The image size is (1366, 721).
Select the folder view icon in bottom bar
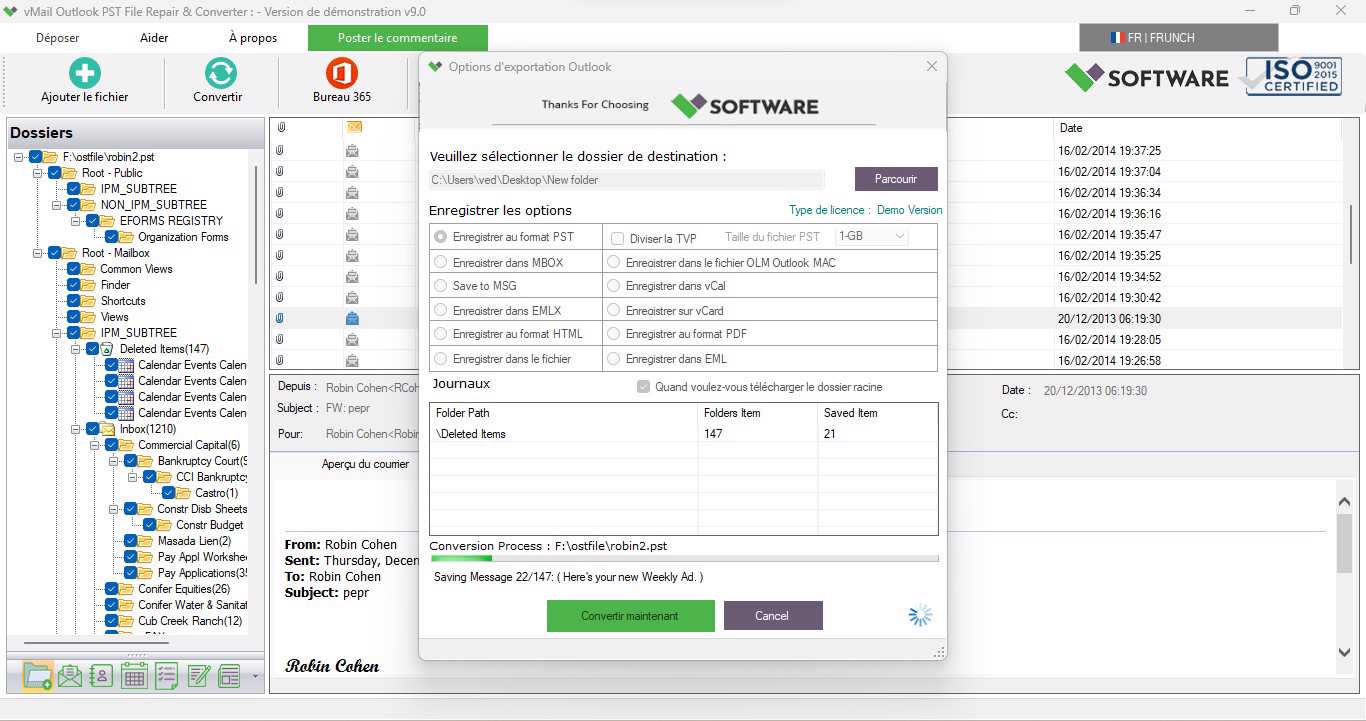tap(37, 676)
